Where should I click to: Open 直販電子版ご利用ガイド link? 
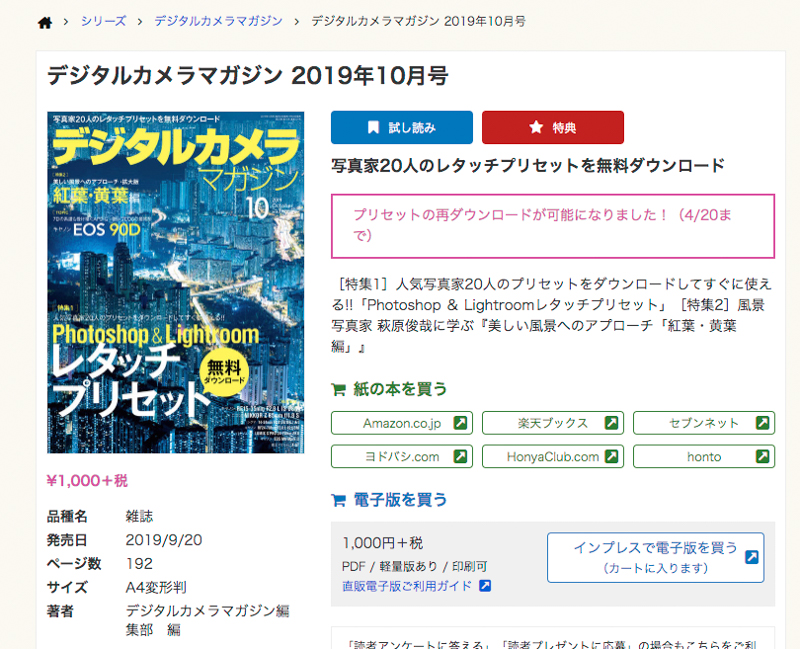click(x=407, y=586)
